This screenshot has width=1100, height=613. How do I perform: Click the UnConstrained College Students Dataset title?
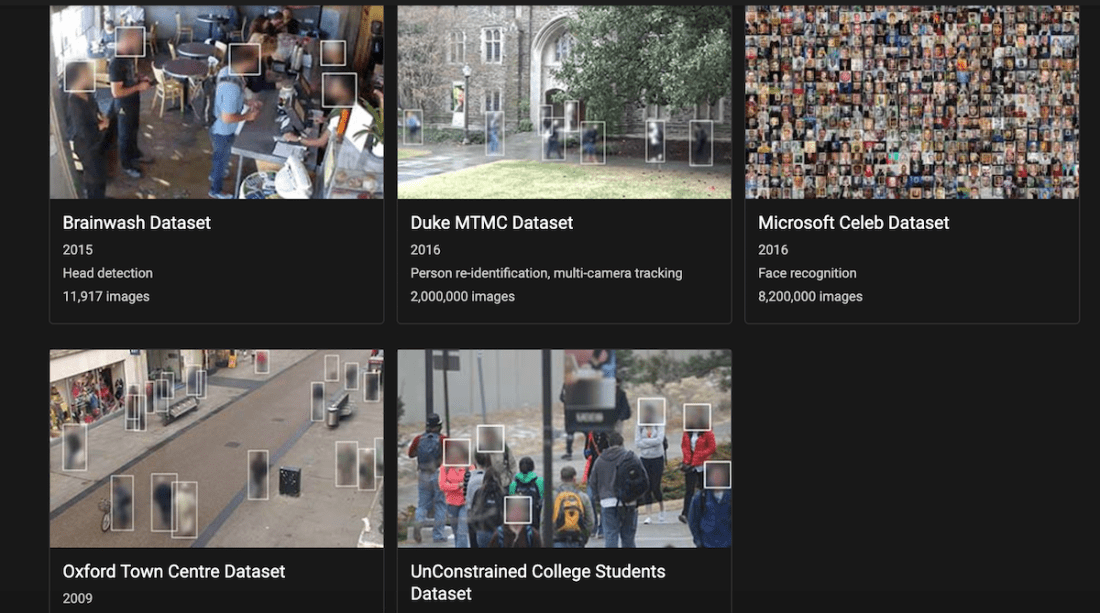point(538,583)
